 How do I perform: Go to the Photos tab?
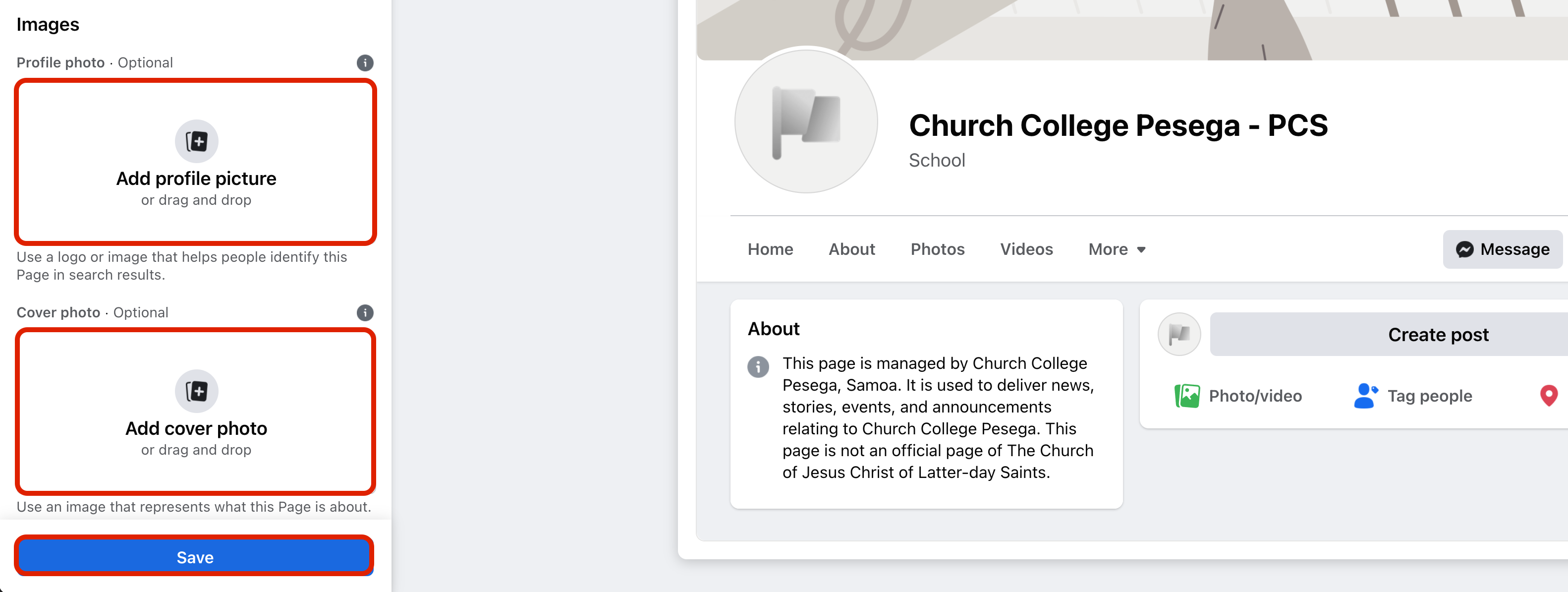(937, 249)
